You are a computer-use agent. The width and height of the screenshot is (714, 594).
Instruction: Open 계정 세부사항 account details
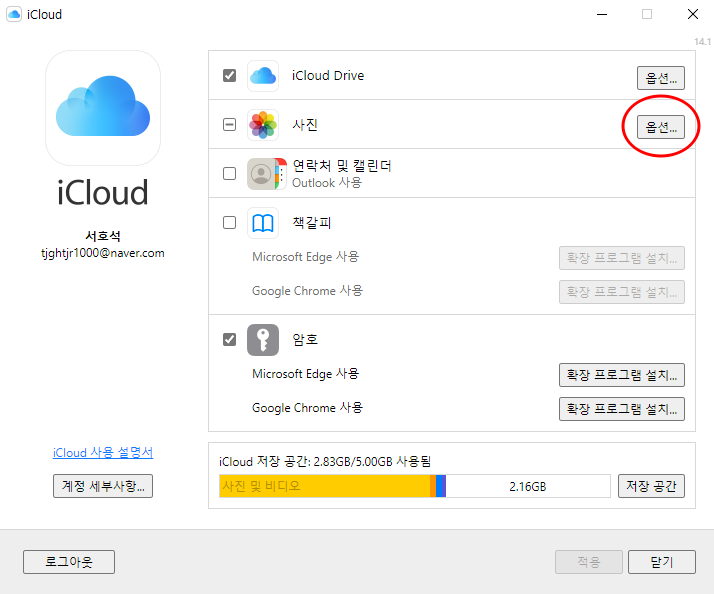(x=103, y=486)
